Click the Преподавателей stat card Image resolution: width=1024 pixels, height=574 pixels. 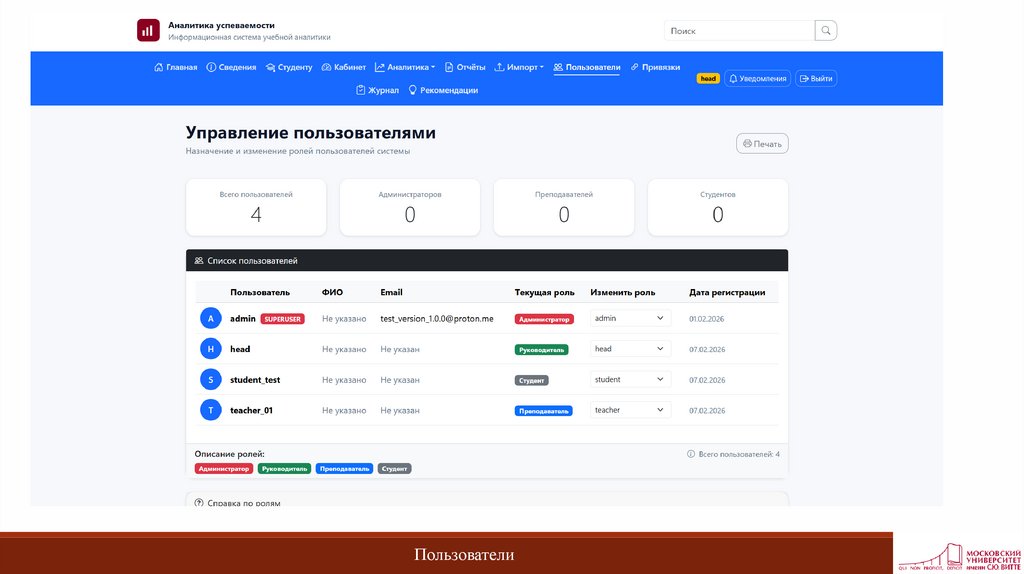[564, 208]
